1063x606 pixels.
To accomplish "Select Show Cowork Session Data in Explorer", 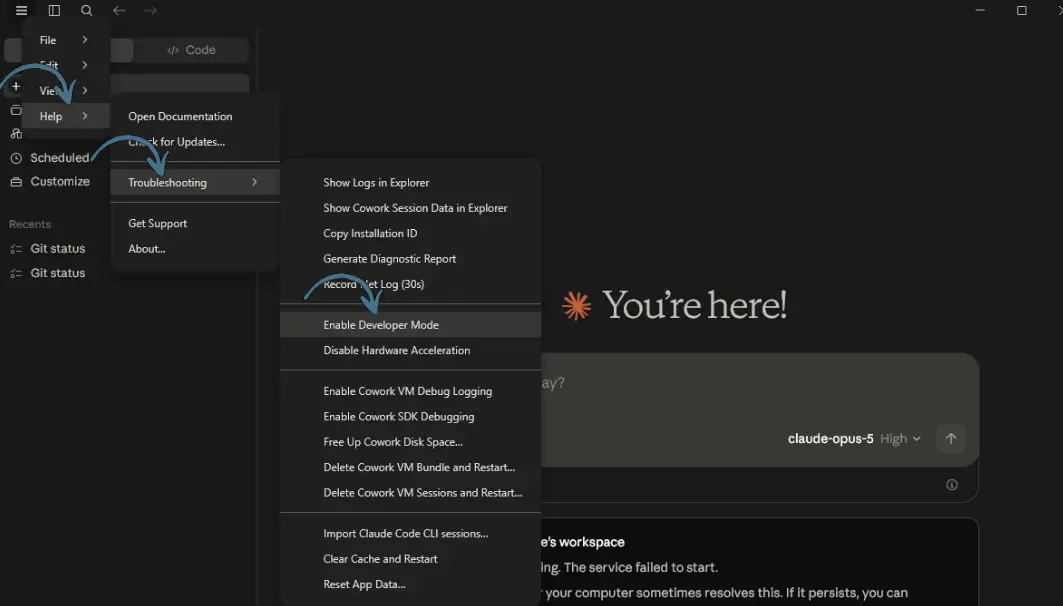I will click(x=410, y=208).
